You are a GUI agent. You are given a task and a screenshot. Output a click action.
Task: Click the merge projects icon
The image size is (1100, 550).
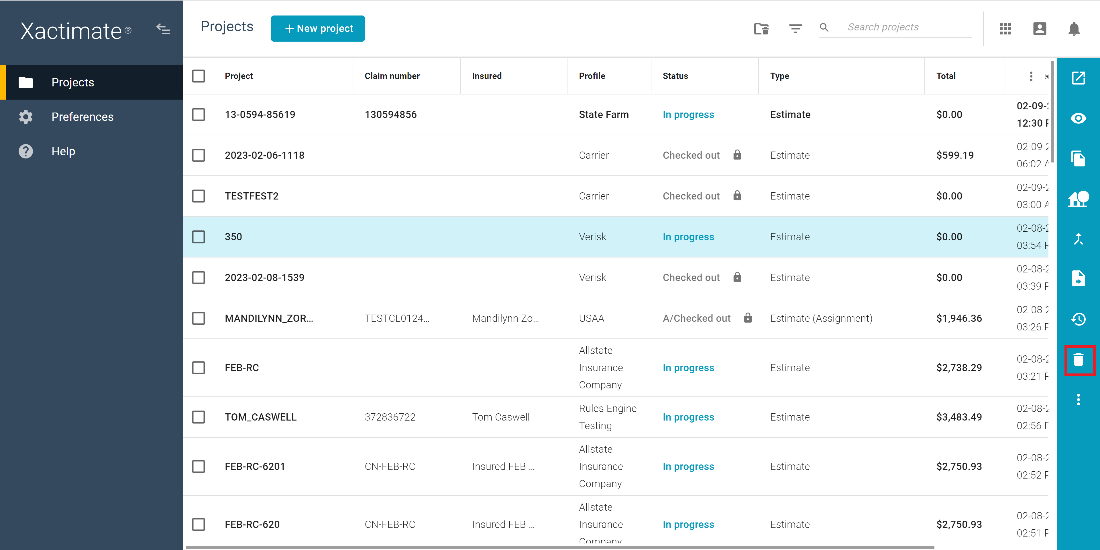coord(1078,239)
